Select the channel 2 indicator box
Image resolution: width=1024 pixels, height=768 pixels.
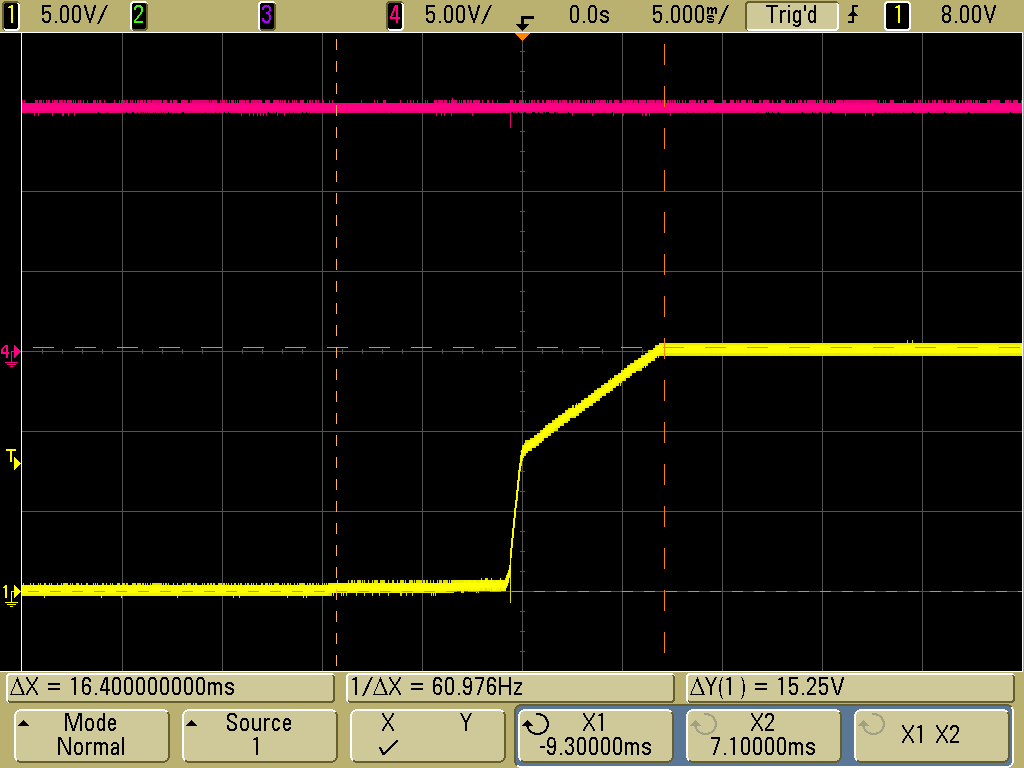(138, 15)
